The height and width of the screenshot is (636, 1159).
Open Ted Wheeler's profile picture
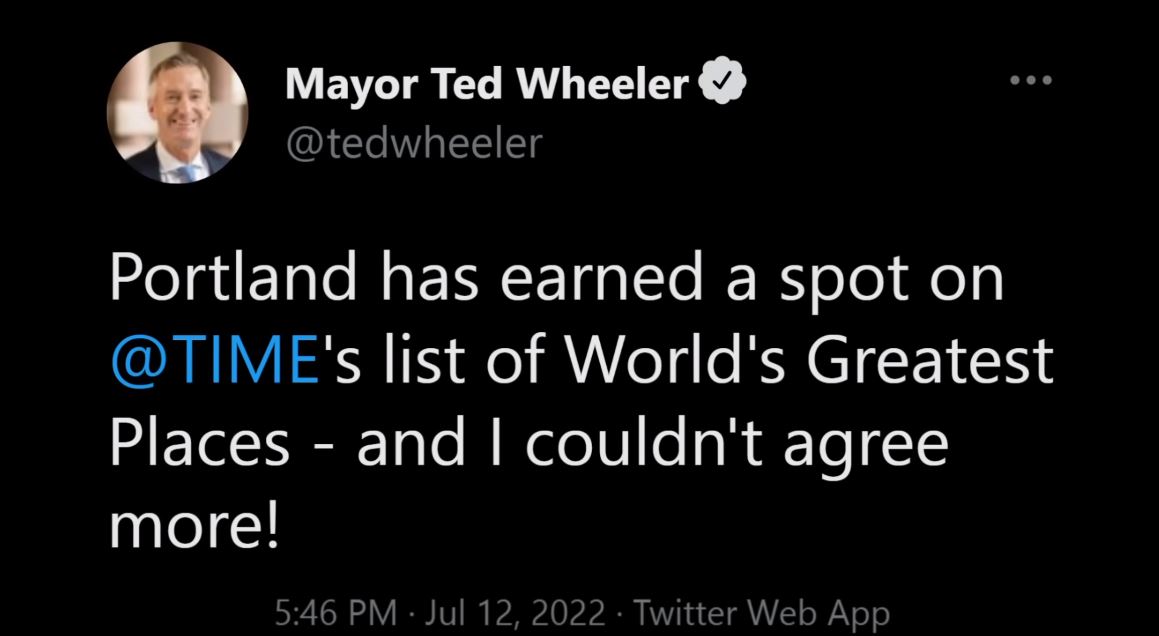[177, 112]
